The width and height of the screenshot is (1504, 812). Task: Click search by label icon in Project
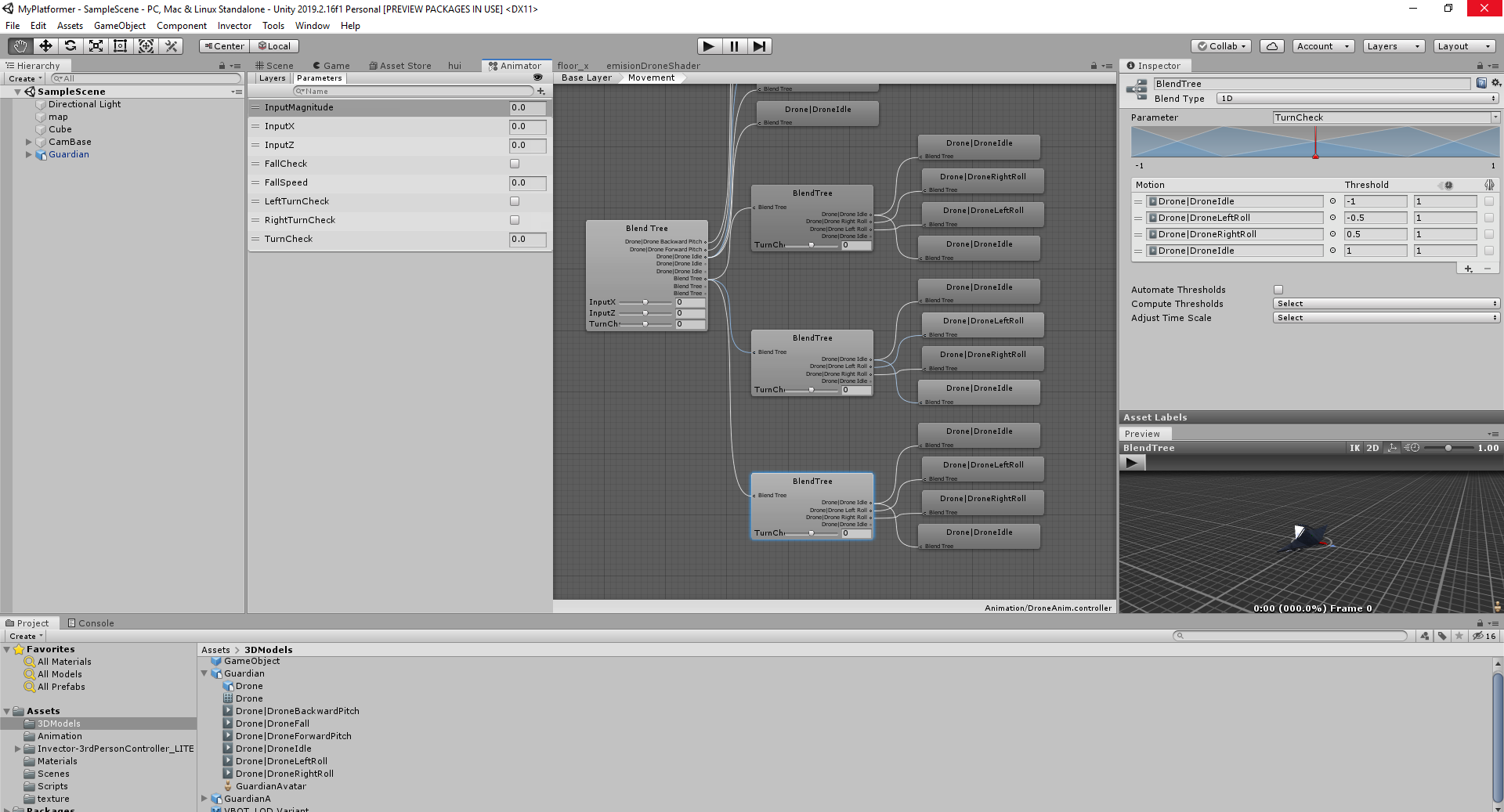1442,636
